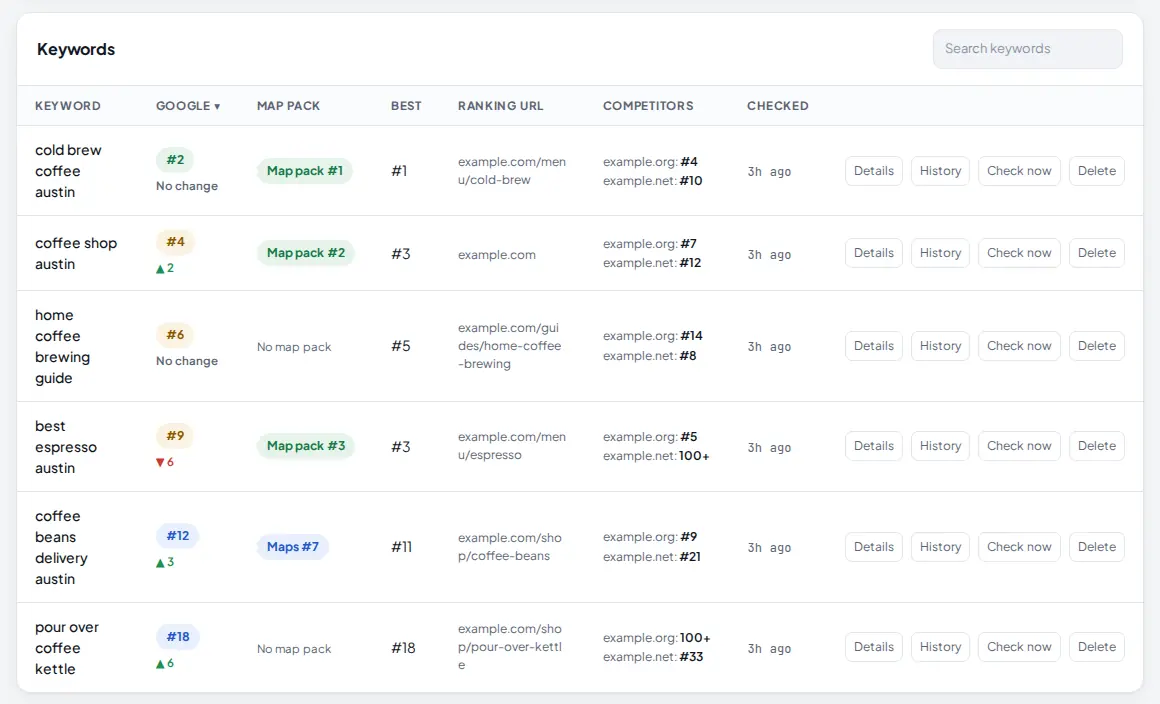Screen dimensions: 1160x704
Task: Click the green up 2 change indicator
Action: tap(164, 268)
